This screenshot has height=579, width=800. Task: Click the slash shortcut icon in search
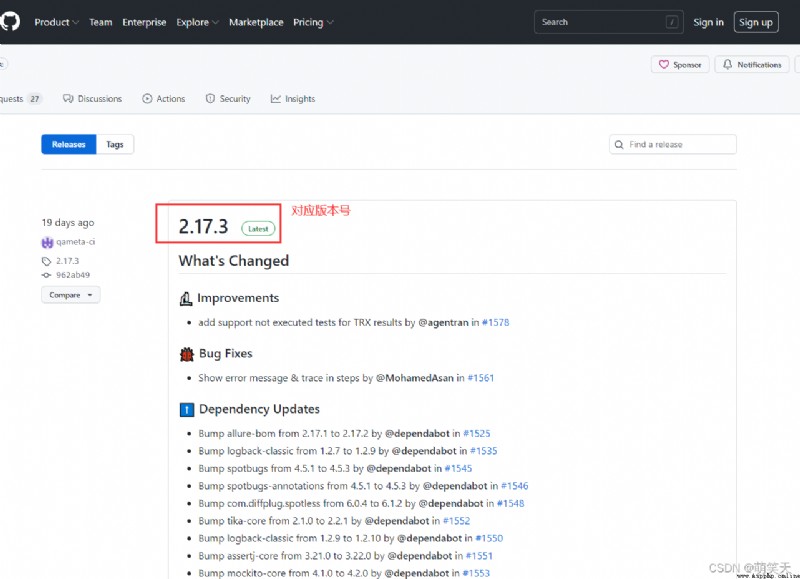pos(672,22)
